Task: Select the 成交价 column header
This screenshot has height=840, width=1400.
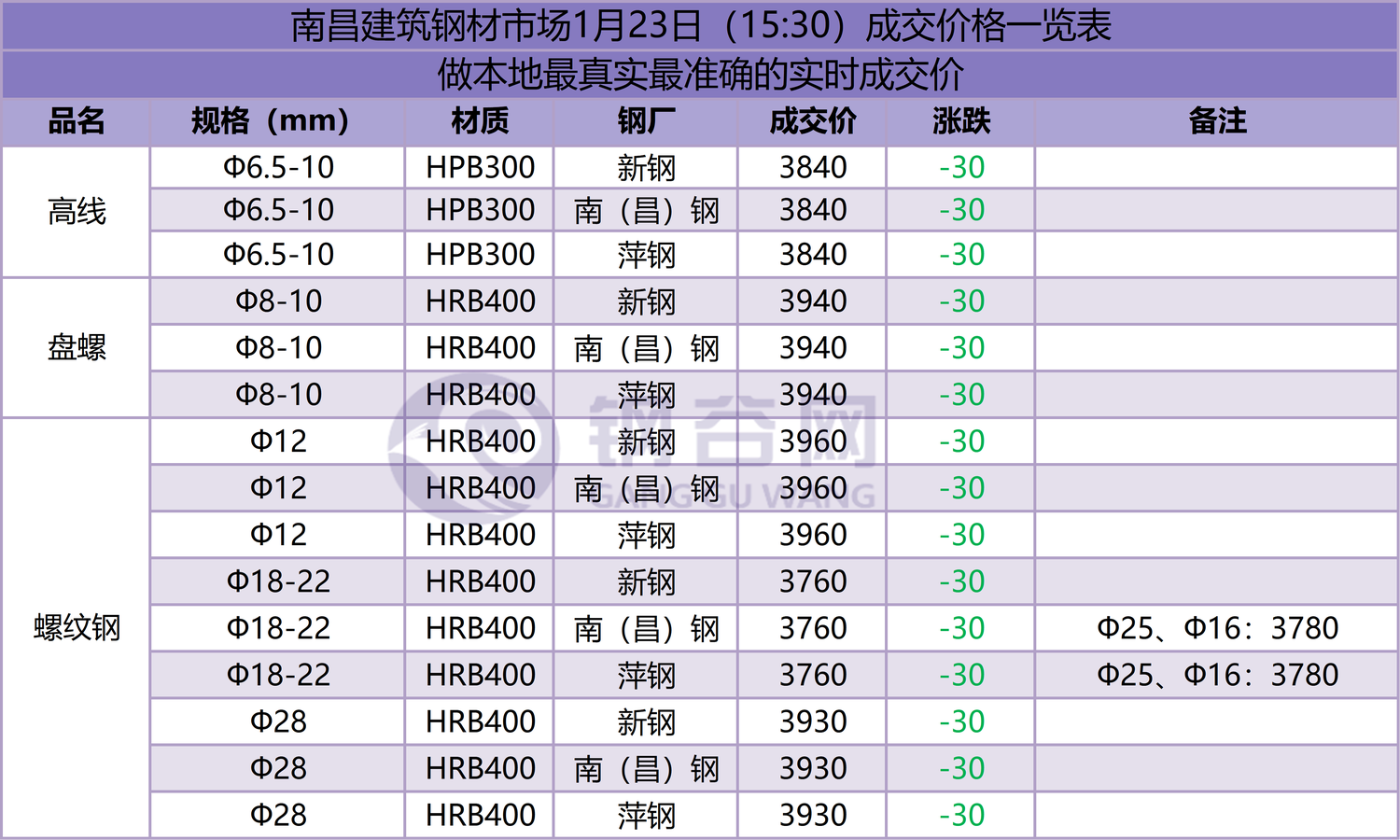Action: tap(813, 121)
